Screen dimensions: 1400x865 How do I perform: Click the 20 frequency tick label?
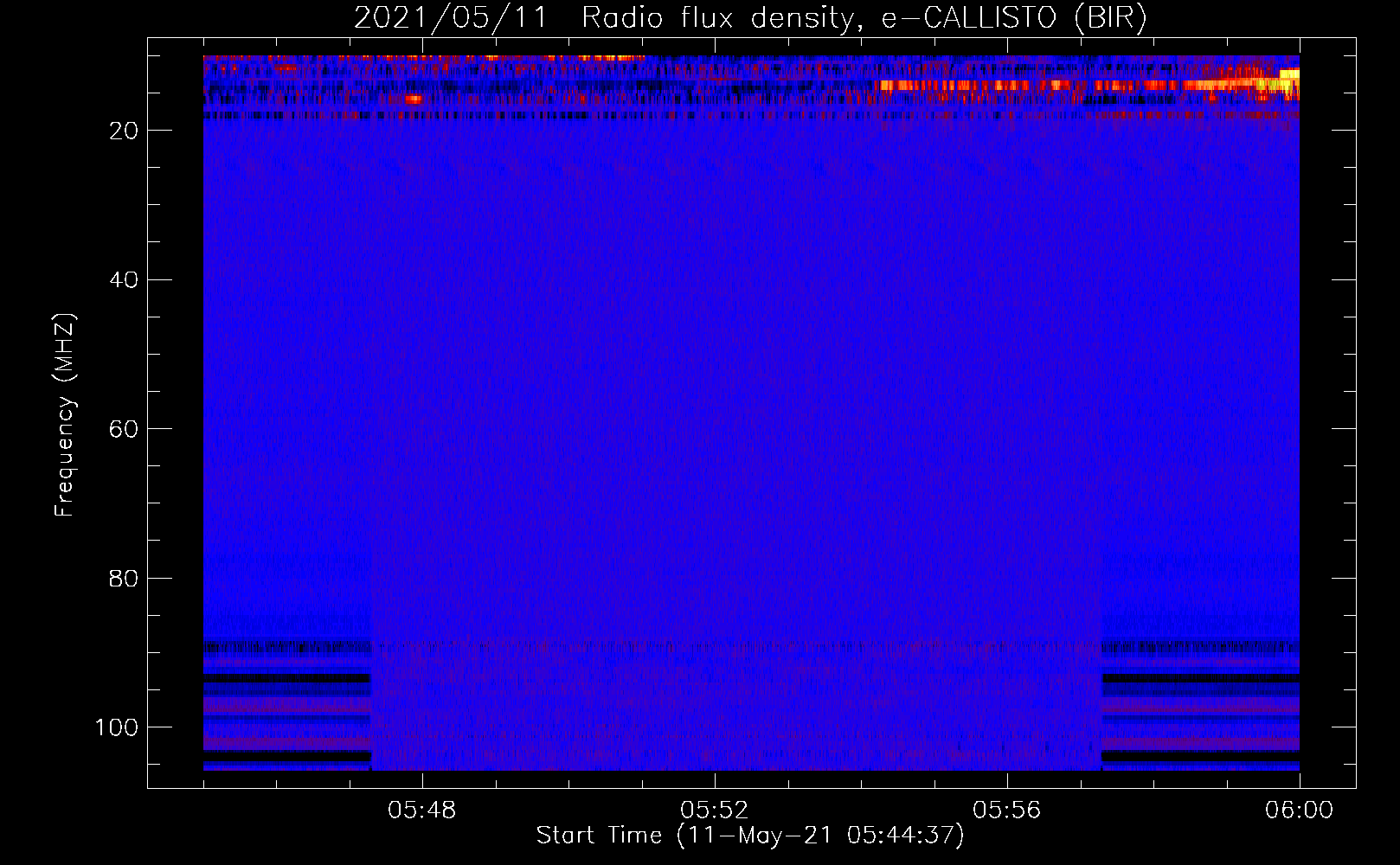coord(125,131)
